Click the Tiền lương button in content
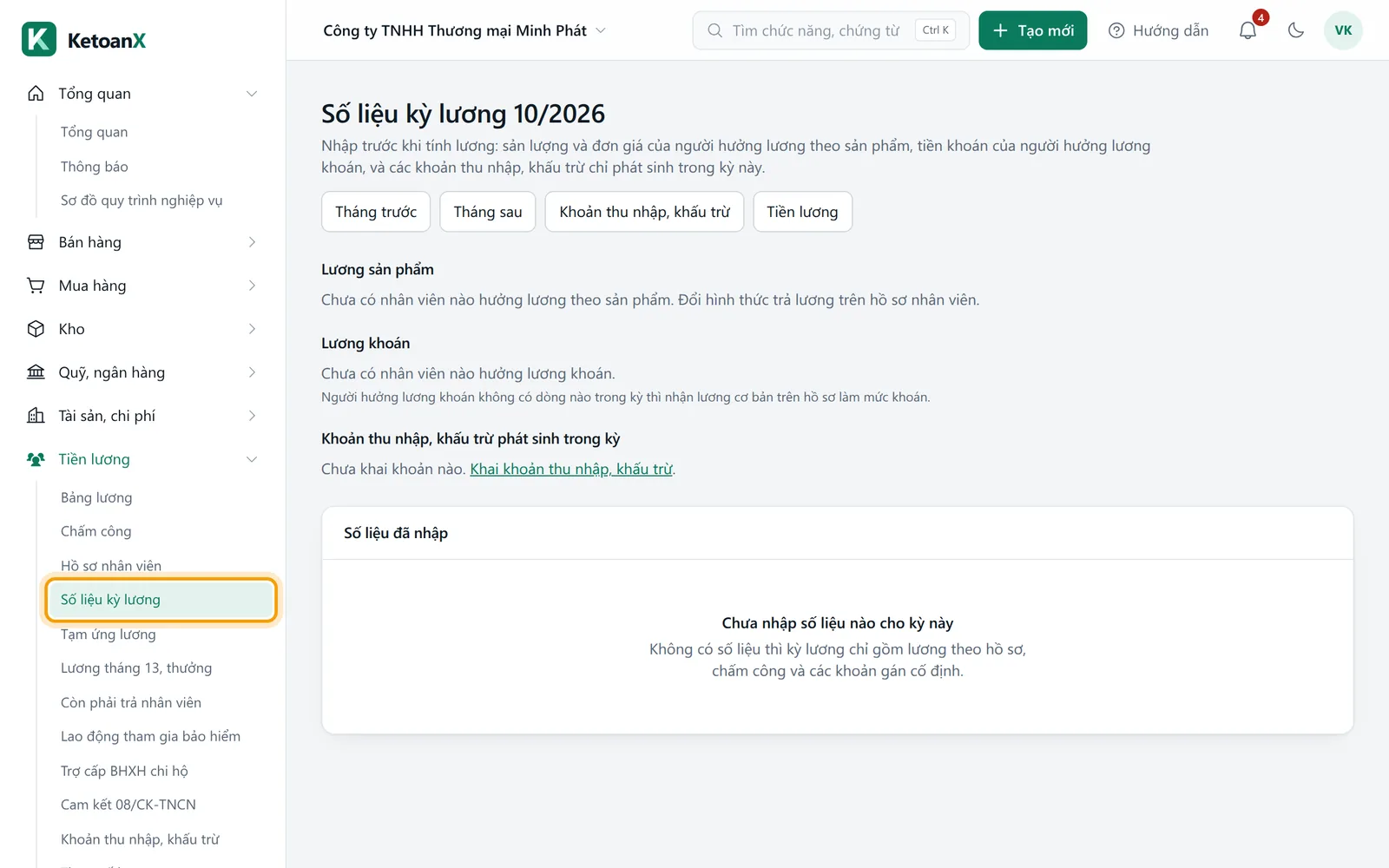This screenshot has height=868, width=1389. click(802, 212)
